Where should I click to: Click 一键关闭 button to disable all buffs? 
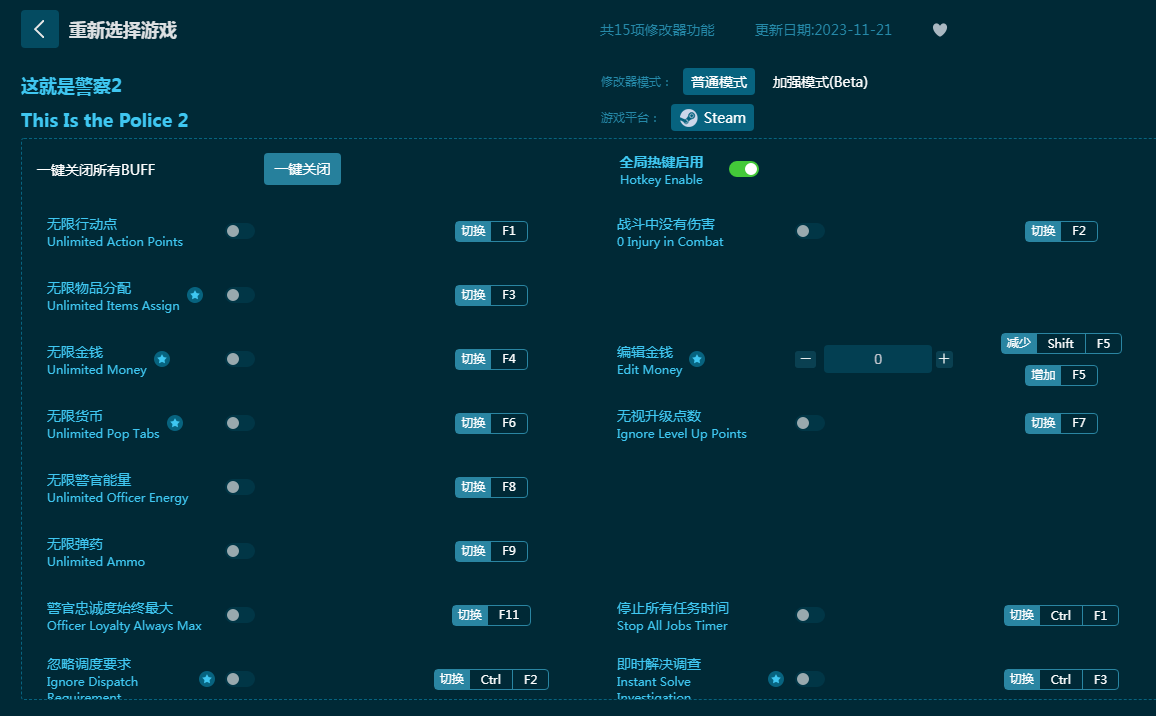(x=302, y=170)
